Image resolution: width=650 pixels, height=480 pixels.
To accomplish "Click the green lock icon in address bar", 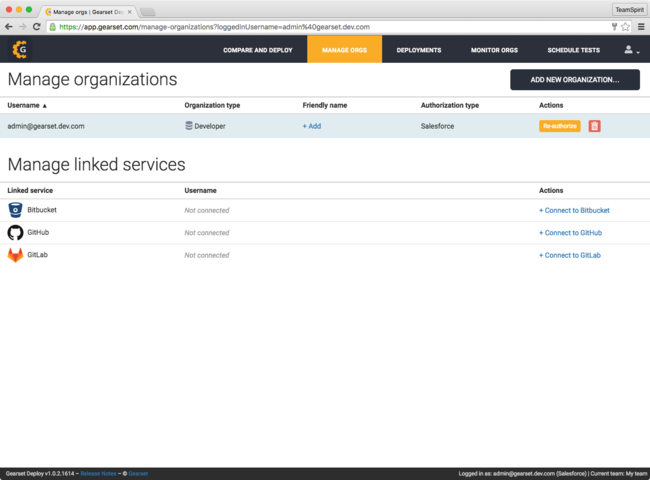I will coord(53,27).
